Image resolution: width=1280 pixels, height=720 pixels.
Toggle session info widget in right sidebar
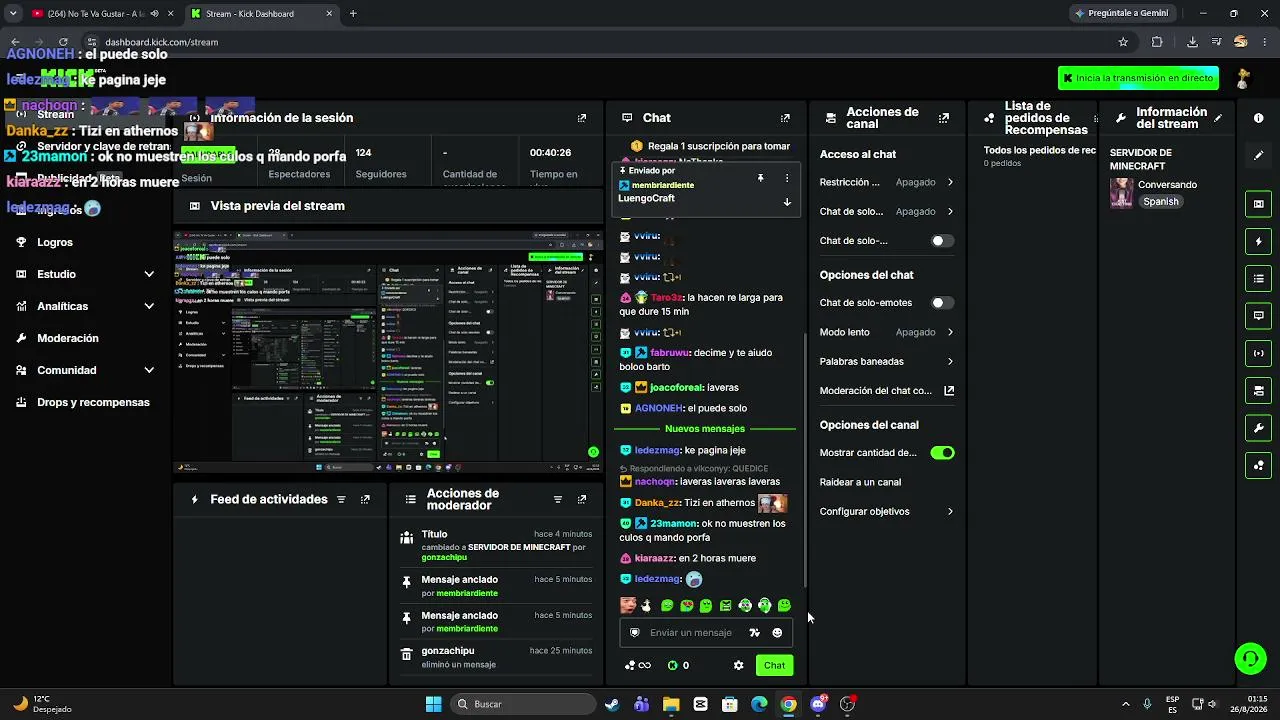tap(1258, 353)
